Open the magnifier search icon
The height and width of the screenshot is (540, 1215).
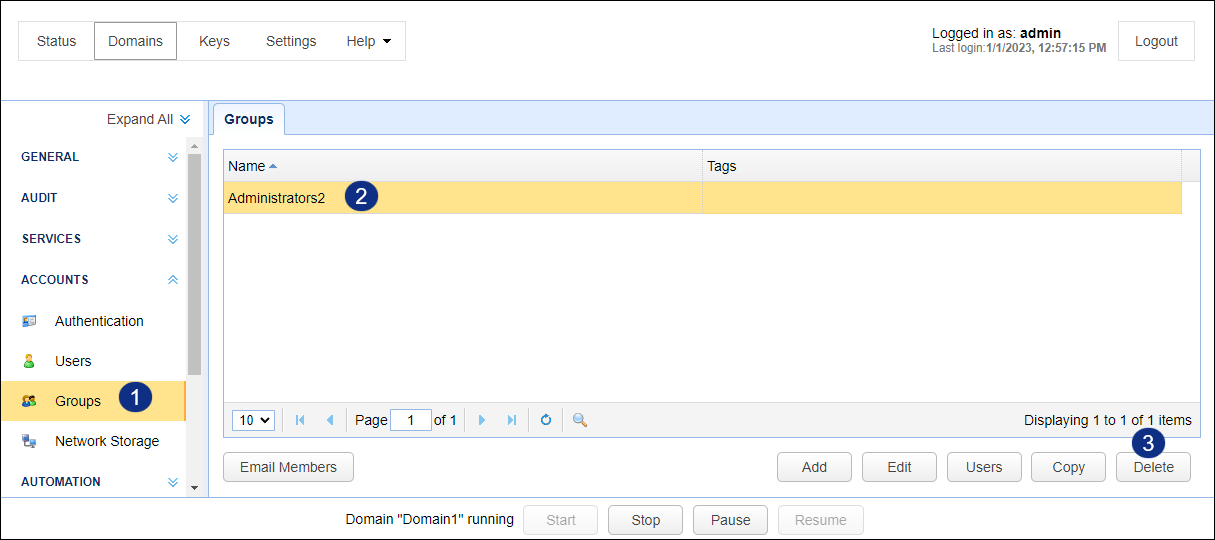[579, 420]
